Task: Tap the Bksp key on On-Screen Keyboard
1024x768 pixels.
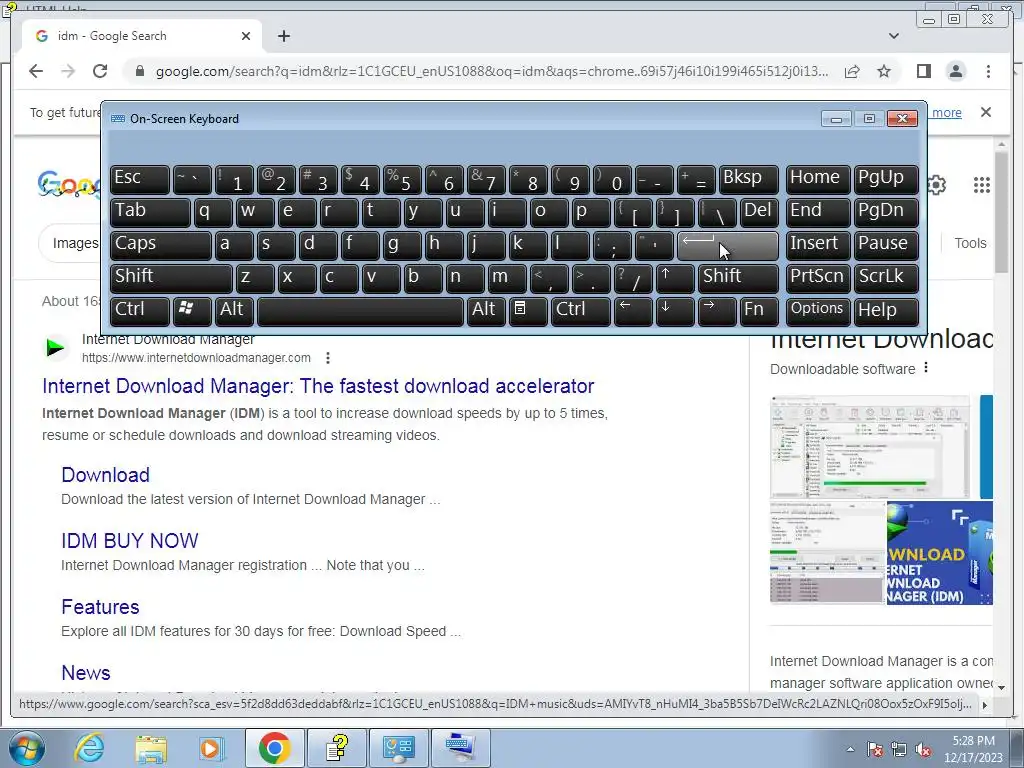Action: (748, 179)
